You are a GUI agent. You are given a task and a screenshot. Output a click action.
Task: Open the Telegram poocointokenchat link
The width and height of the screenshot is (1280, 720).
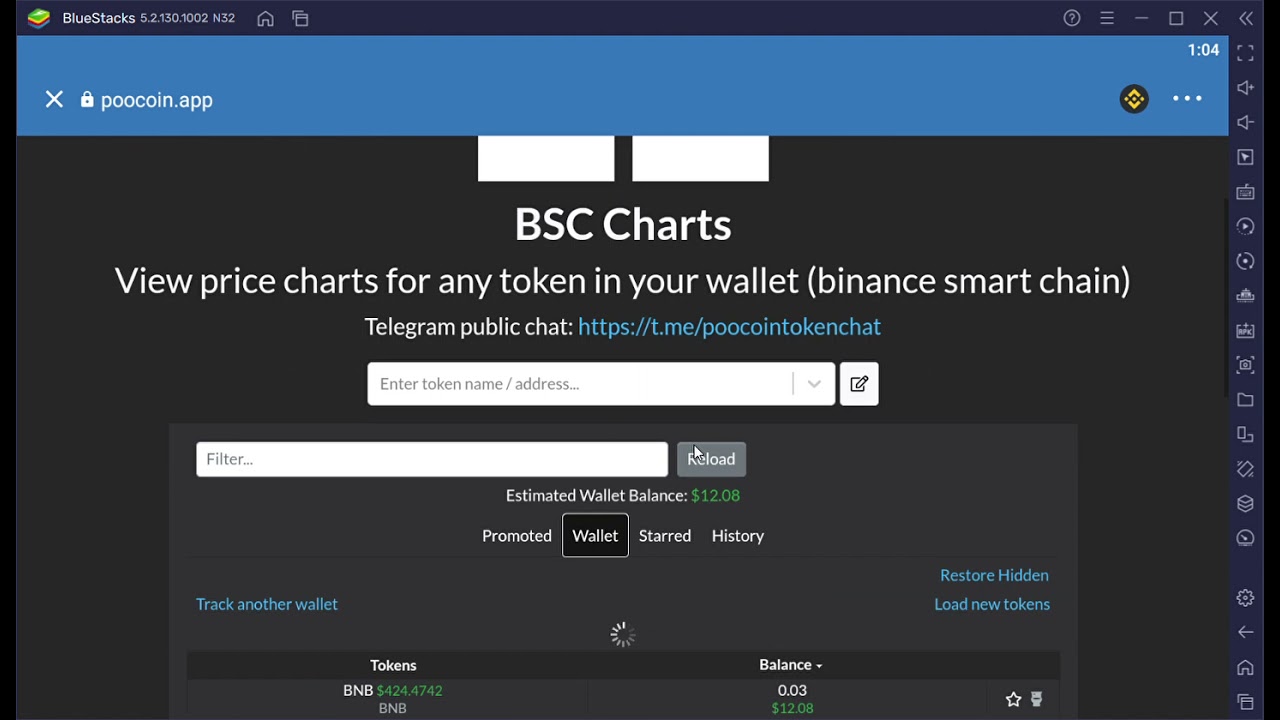[x=729, y=327]
